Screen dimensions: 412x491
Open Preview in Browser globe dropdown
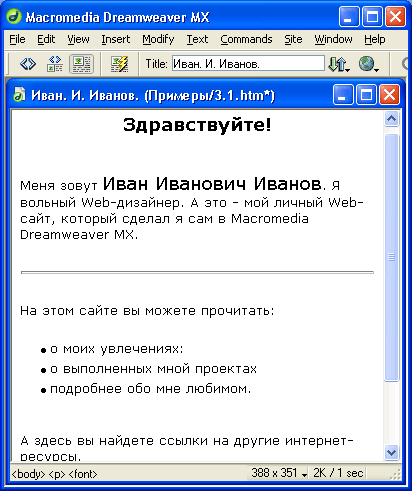369,64
